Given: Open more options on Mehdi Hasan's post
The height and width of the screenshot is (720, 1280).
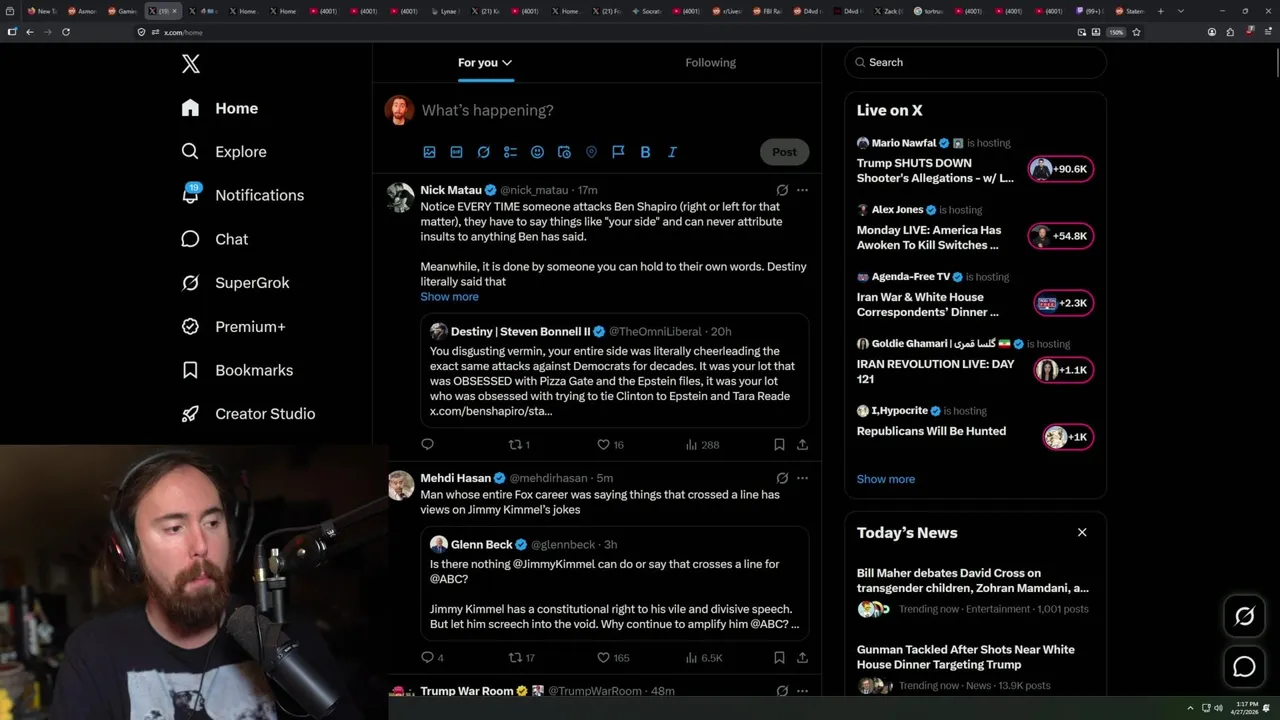Looking at the screenshot, I should tap(802, 478).
